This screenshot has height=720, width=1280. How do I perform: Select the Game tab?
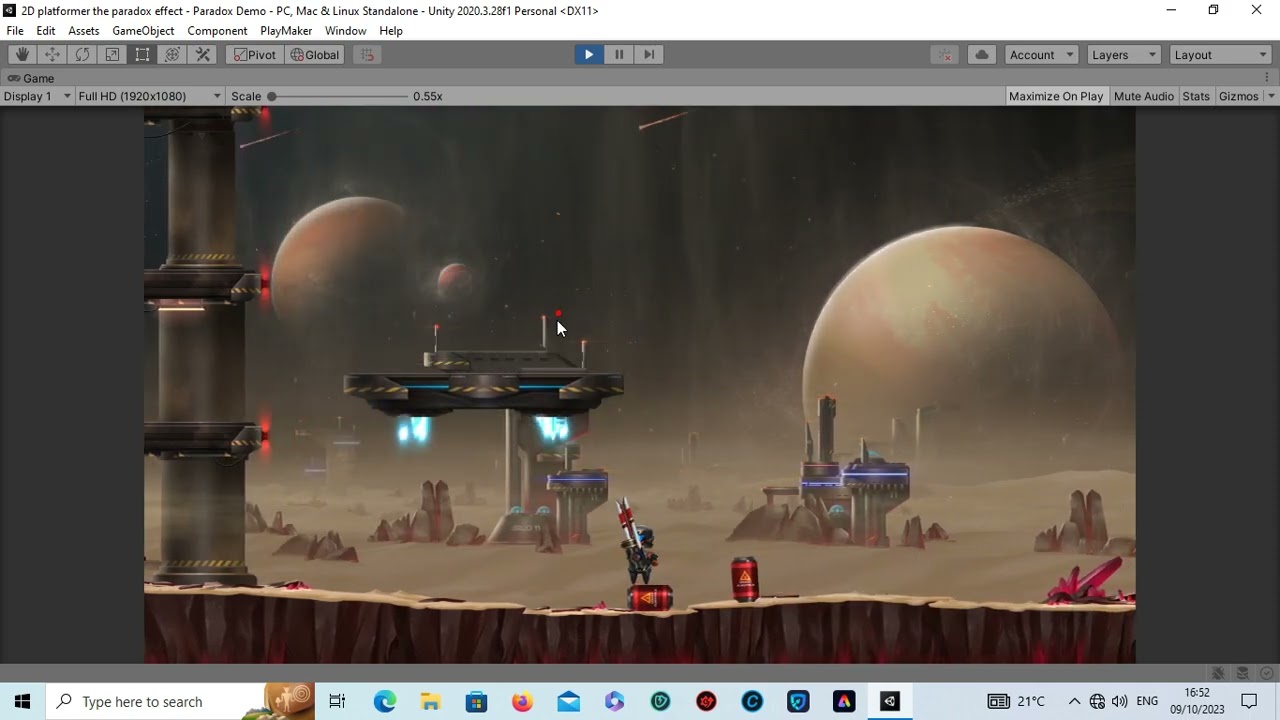(x=31, y=78)
